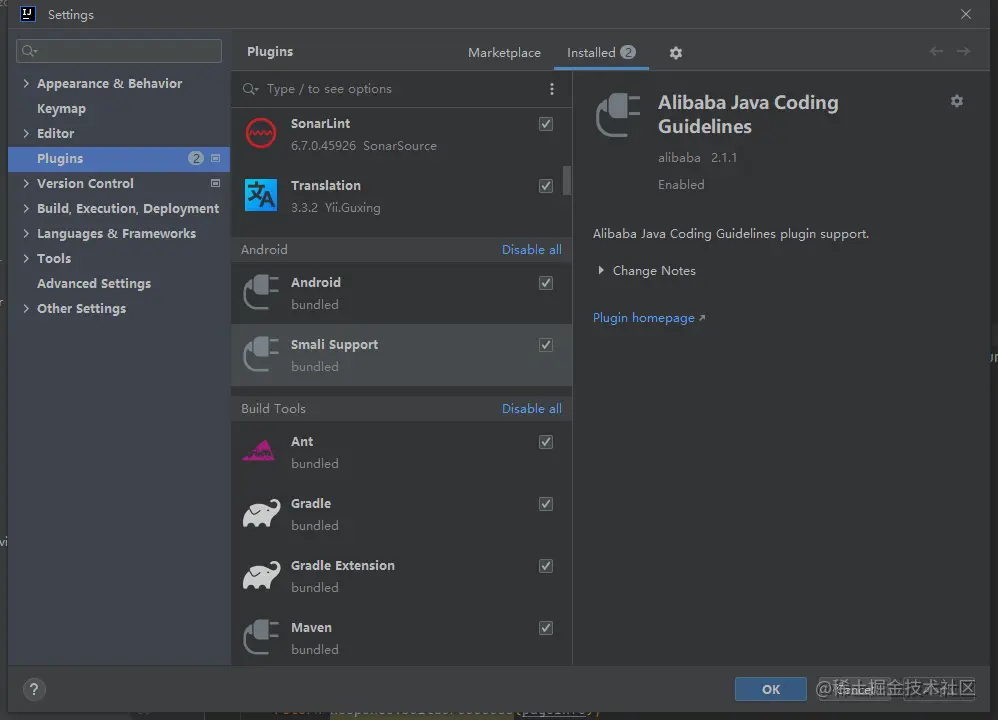
Task: Open the Plugin homepage link
Action: (x=644, y=318)
